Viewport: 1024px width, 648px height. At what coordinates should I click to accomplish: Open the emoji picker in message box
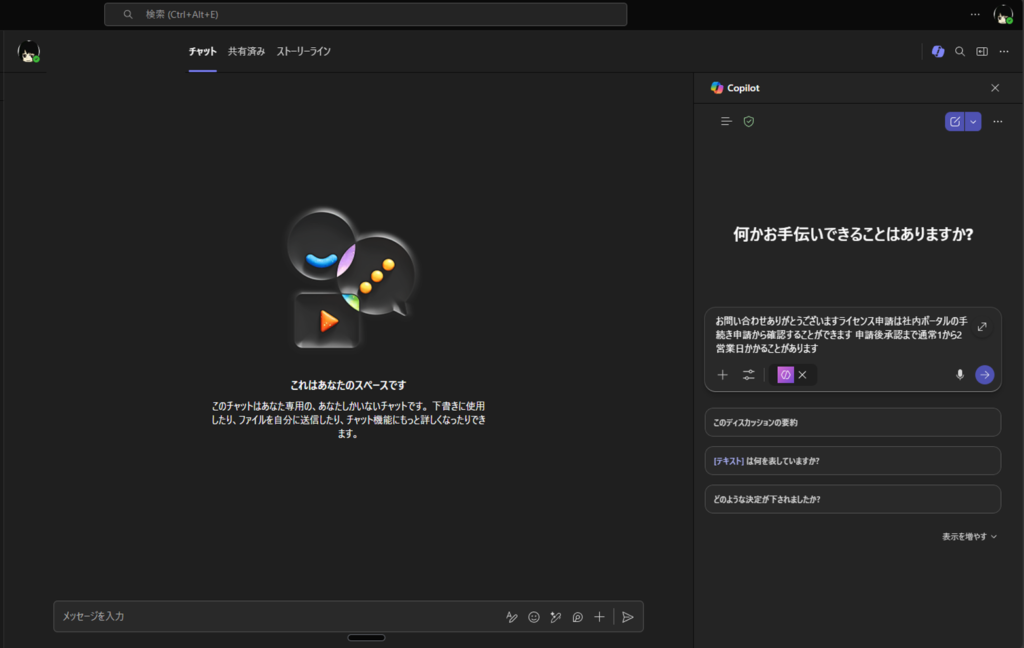click(x=534, y=617)
